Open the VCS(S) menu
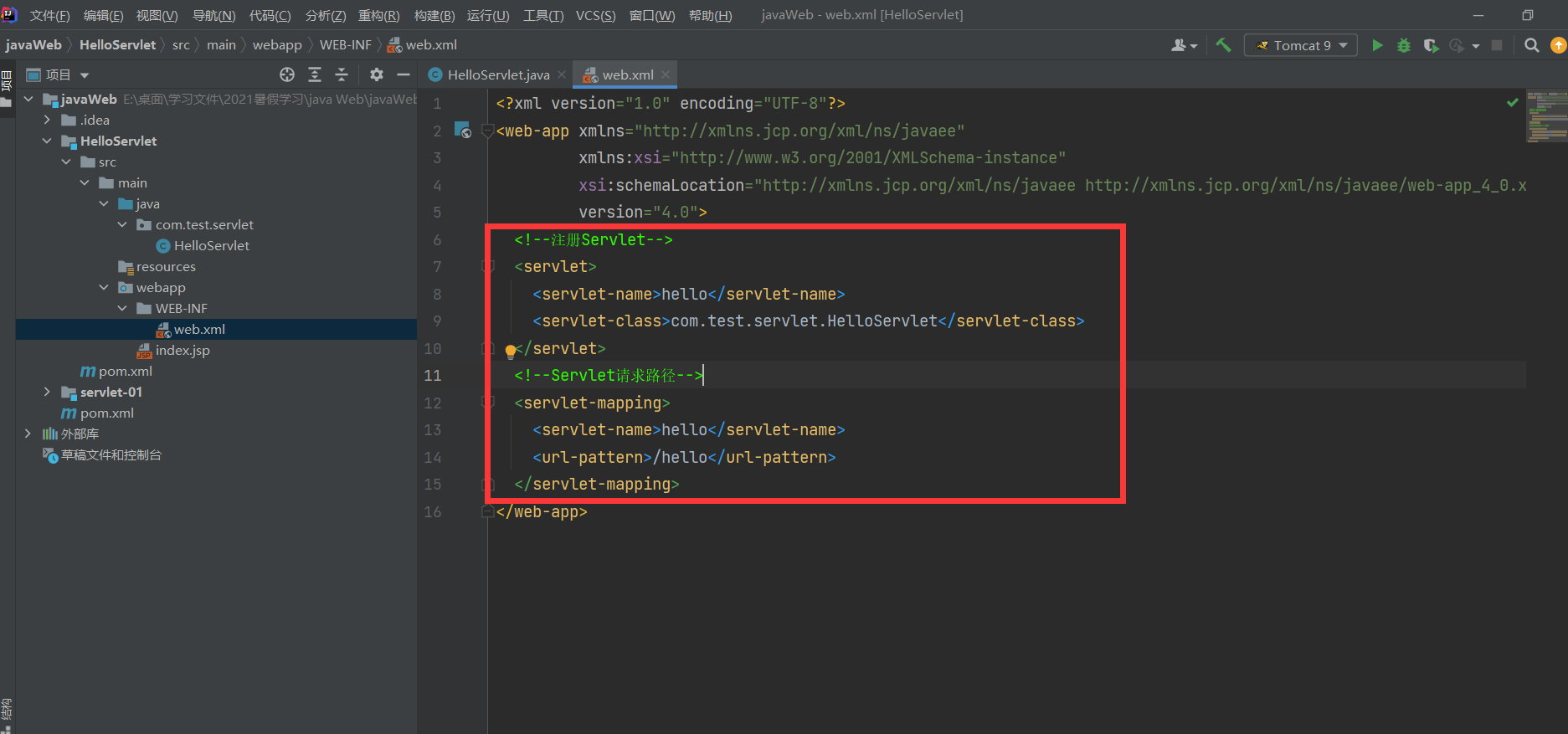Screen dimensions: 1568x734 [x=595, y=15]
